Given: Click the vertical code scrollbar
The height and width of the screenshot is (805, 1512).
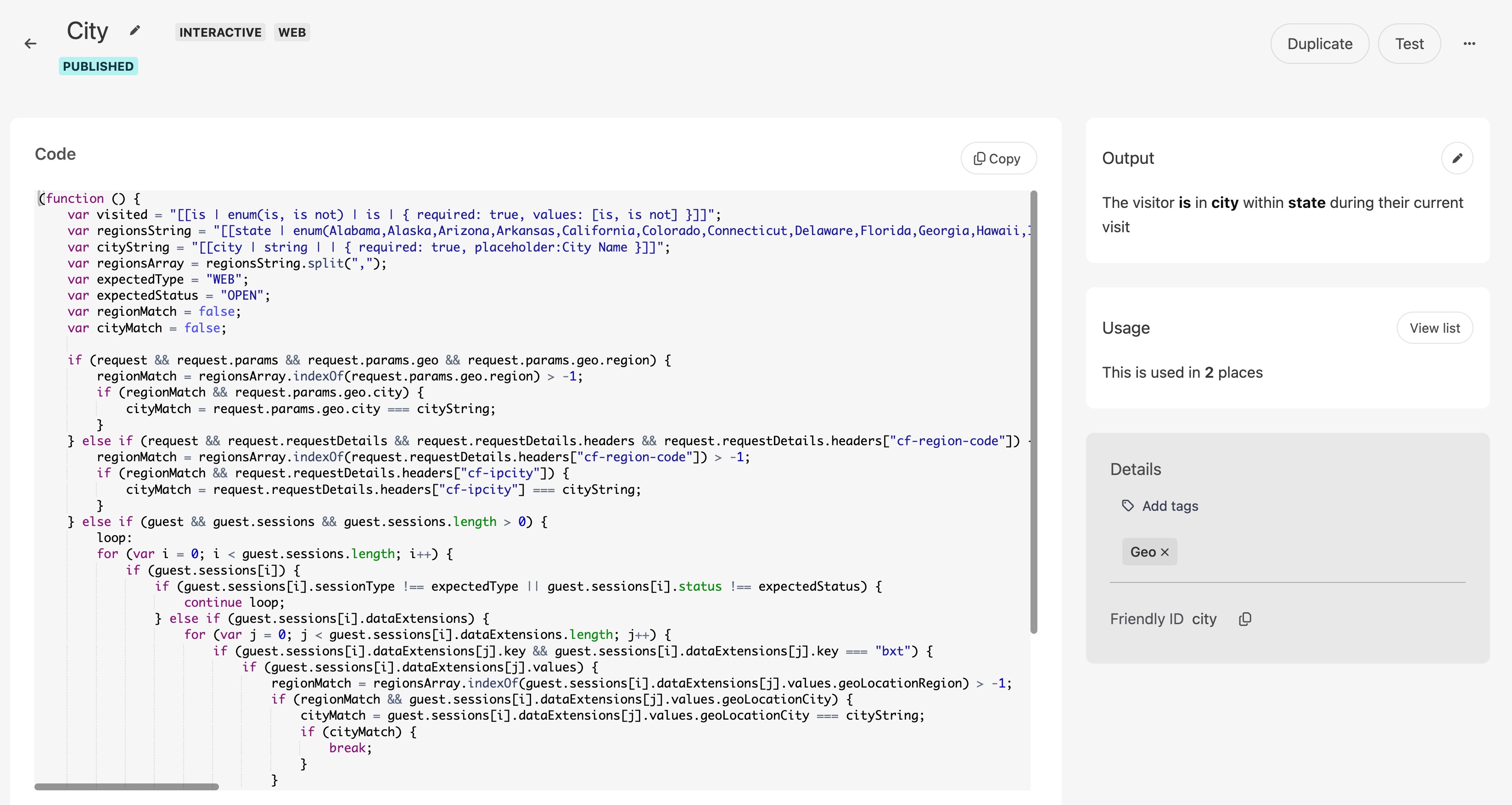Looking at the screenshot, I should (x=1034, y=411).
